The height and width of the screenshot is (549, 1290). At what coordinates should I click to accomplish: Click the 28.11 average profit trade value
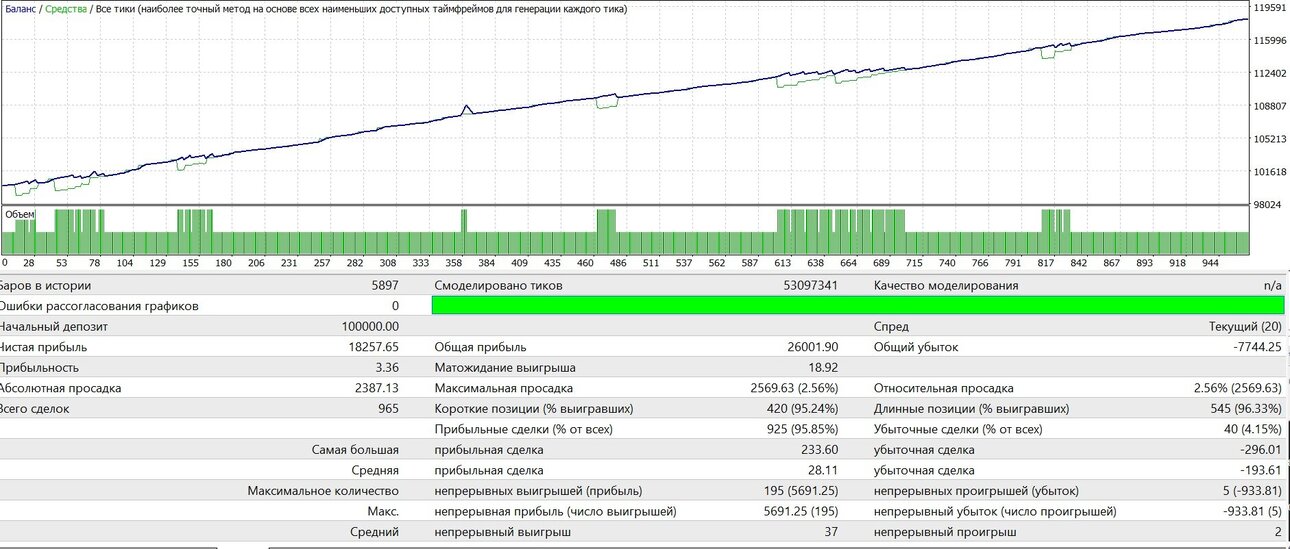click(x=823, y=470)
